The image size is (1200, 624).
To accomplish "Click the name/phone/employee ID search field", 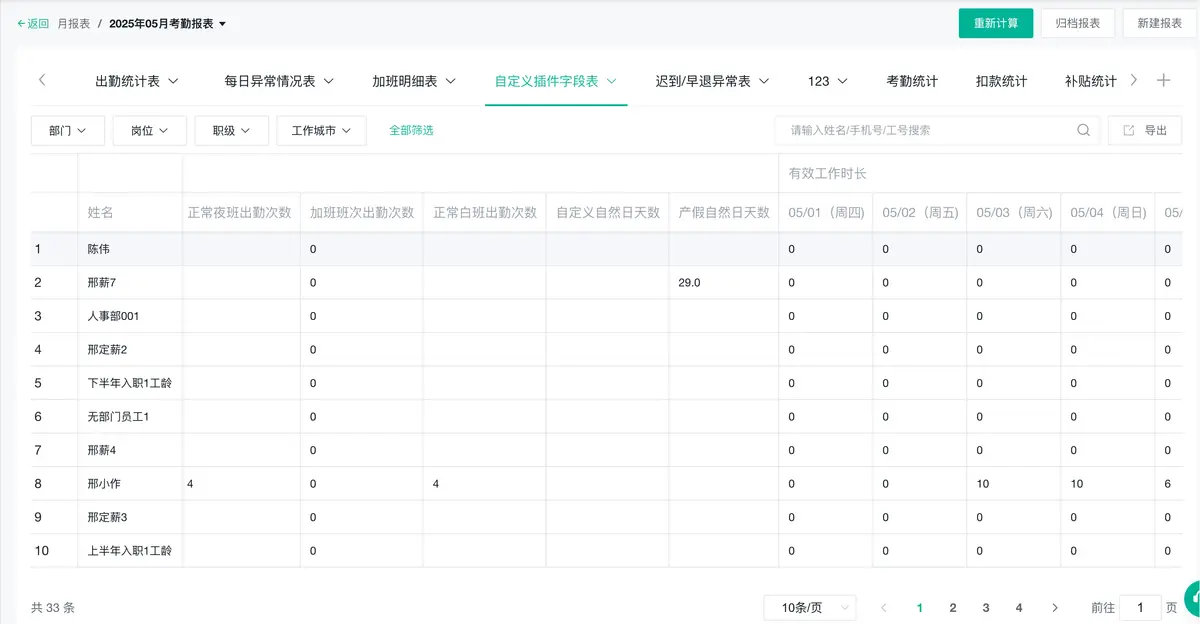I will (925, 130).
